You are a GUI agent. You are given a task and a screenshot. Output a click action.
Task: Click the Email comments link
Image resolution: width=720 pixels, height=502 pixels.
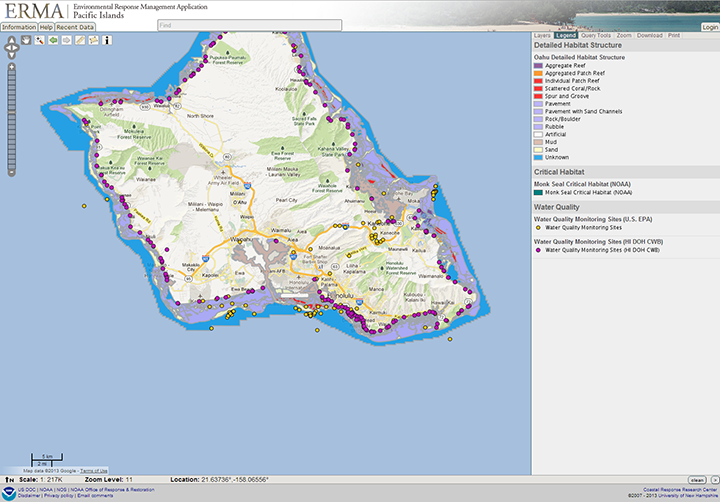[x=95, y=496]
